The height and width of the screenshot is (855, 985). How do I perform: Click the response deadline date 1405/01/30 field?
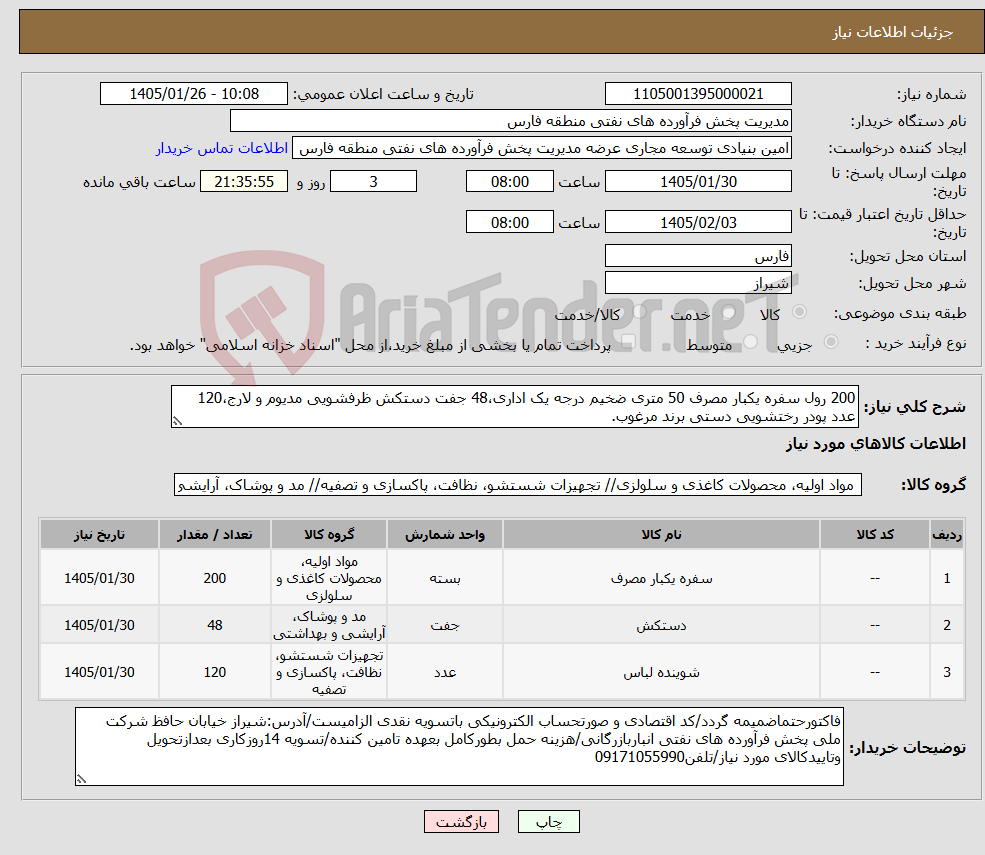point(698,182)
